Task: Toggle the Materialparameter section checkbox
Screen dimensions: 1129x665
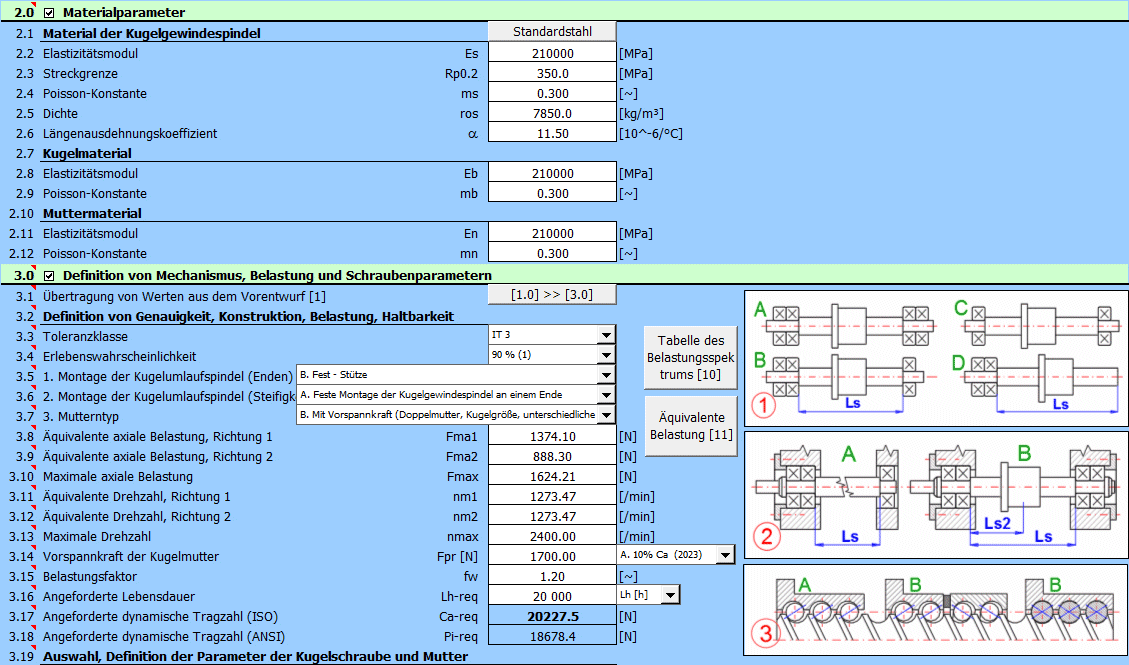Action: click(49, 13)
